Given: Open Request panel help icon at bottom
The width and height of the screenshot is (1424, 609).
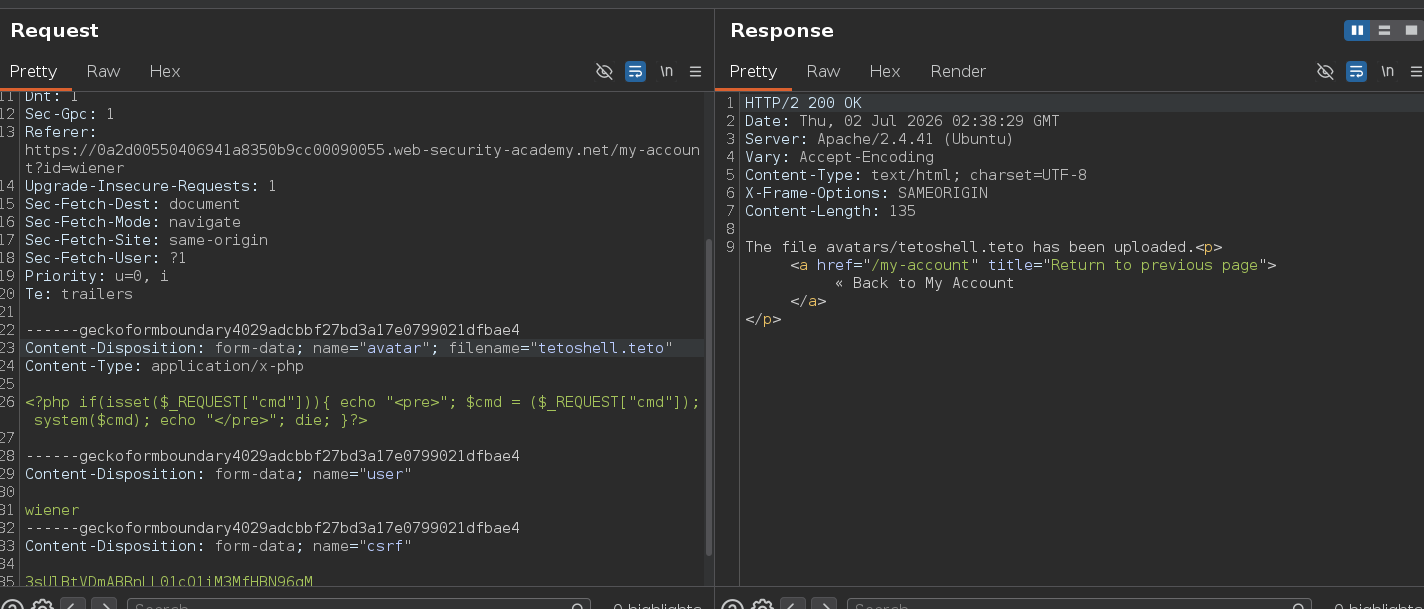Looking at the screenshot, I should point(12,604).
